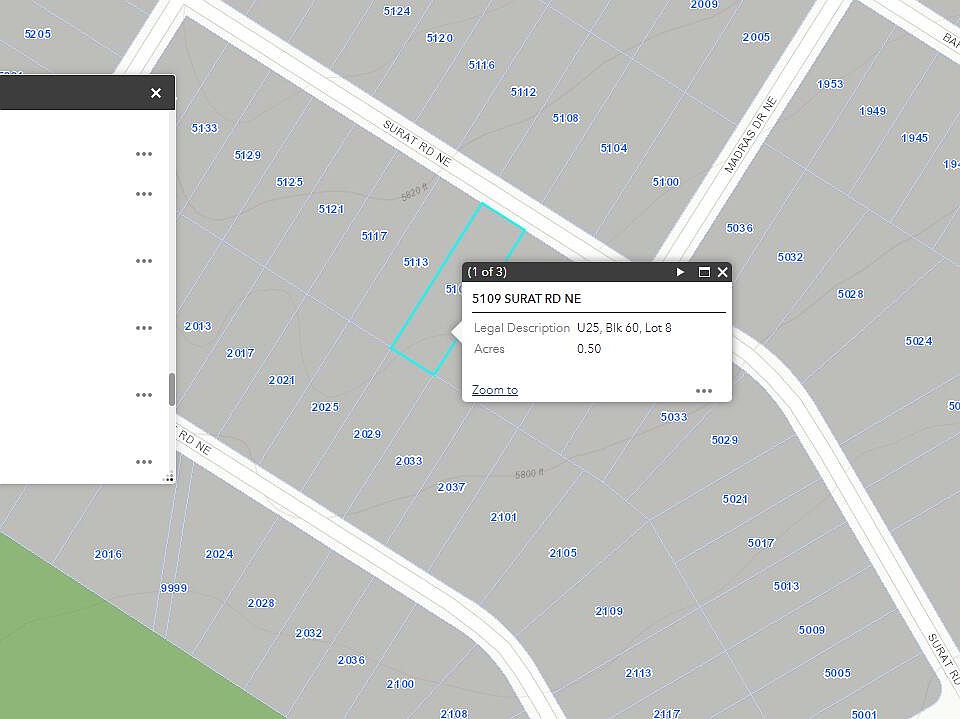
Task: Close the 5109 SURAT RD NE popup
Action: [722, 272]
